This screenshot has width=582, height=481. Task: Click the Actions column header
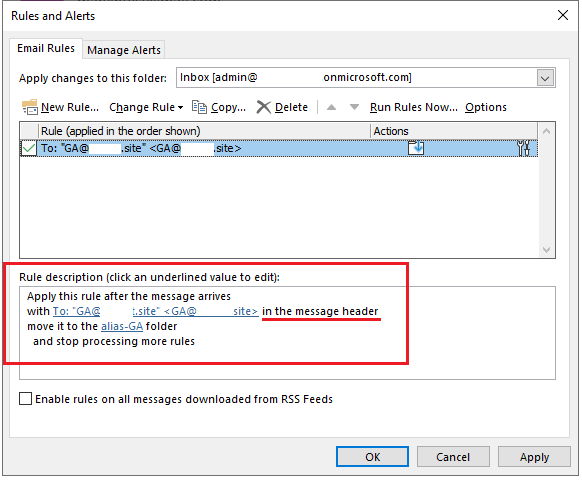pos(454,131)
